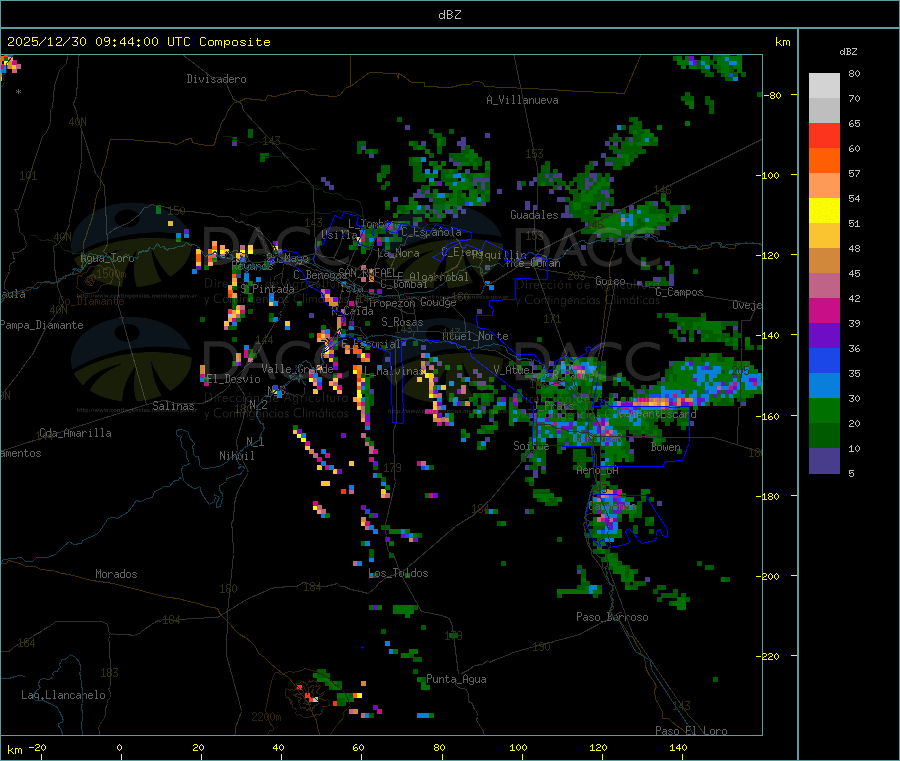Click the El_Desvio location label

[234, 379]
